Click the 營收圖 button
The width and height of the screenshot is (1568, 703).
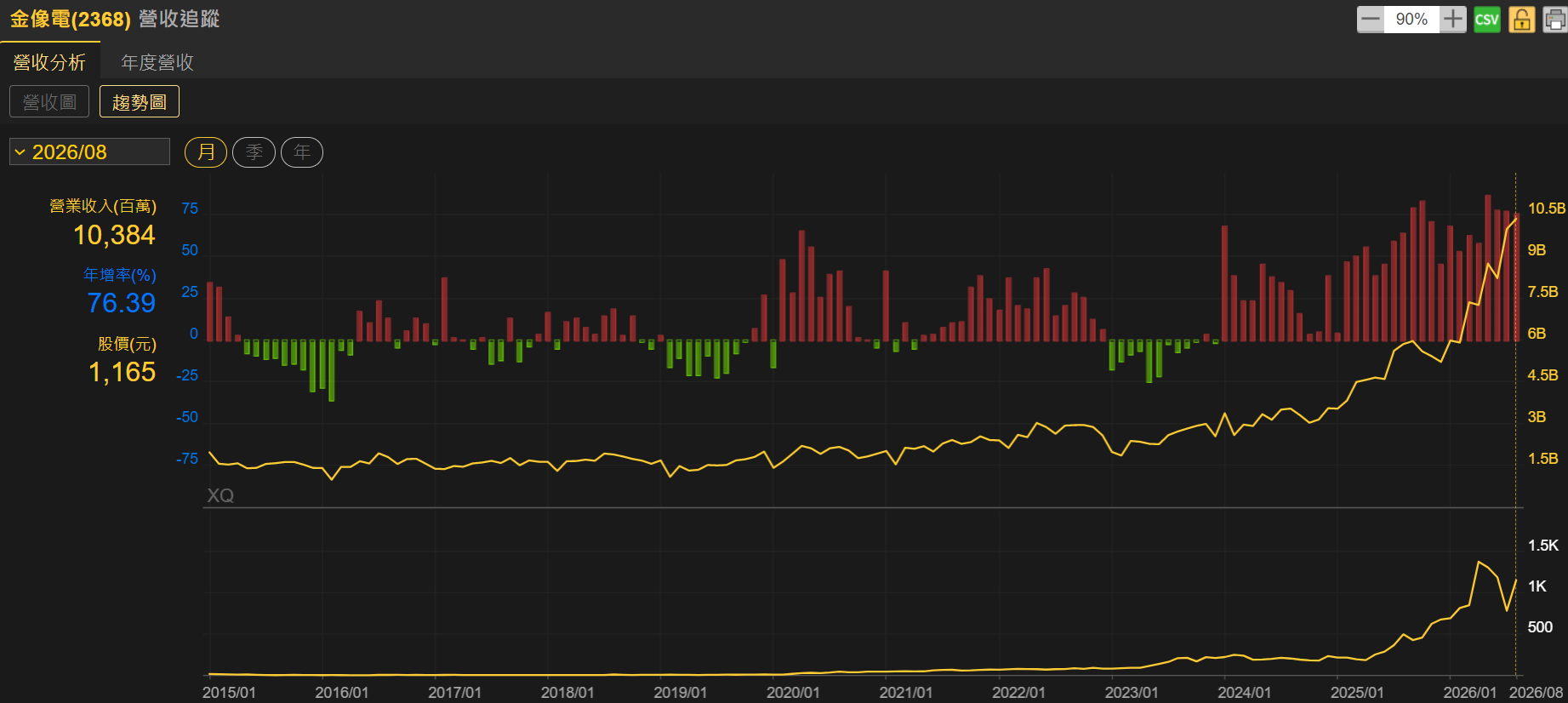pos(49,102)
